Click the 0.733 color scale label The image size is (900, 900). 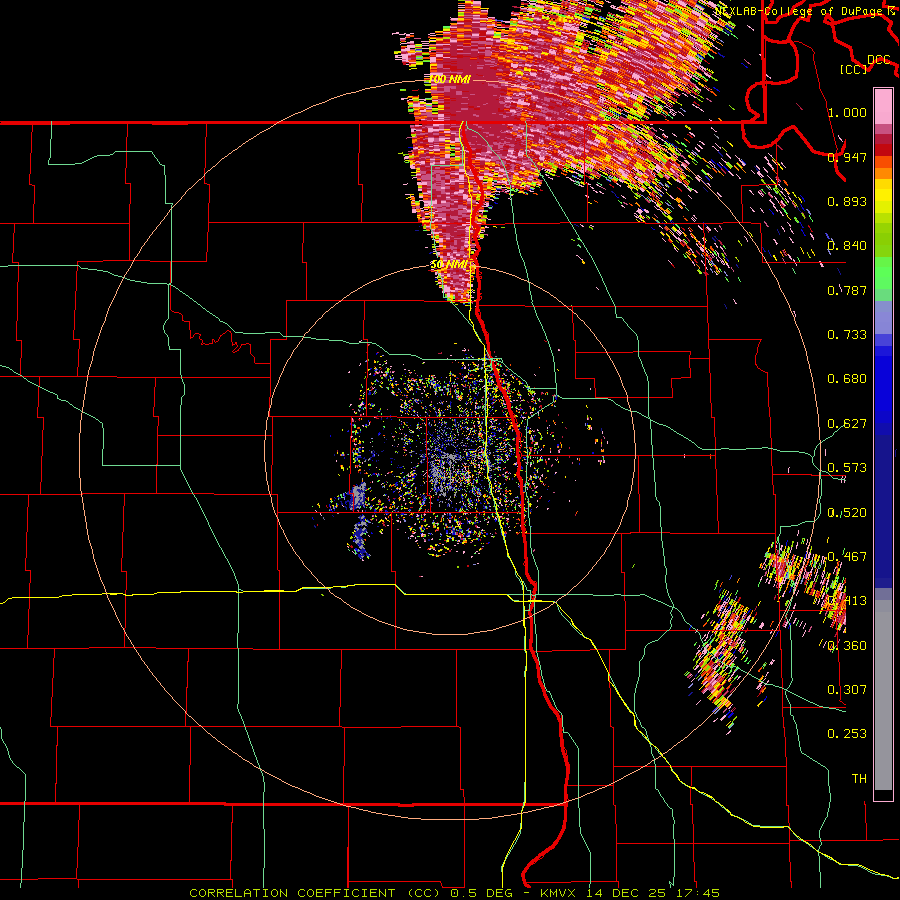point(847,335)
